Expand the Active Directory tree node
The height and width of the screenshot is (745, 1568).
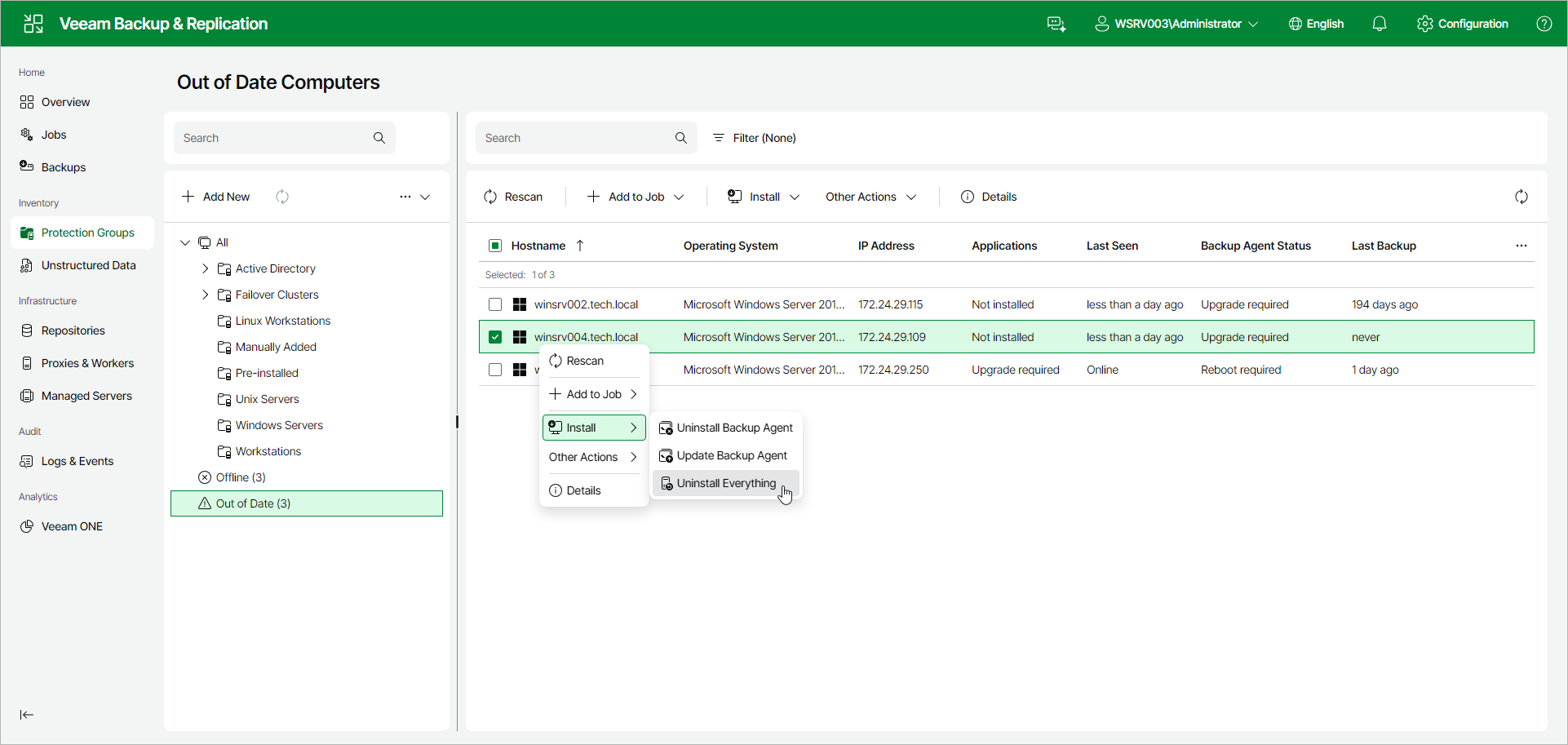206,268
